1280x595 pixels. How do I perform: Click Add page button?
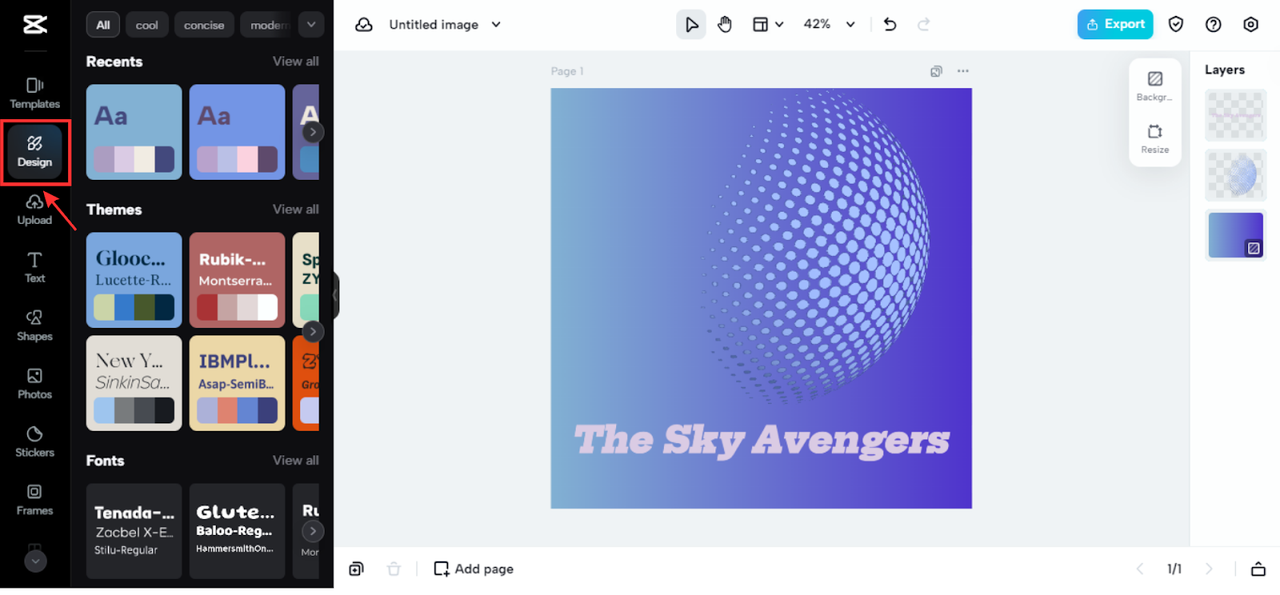(474, 569)
